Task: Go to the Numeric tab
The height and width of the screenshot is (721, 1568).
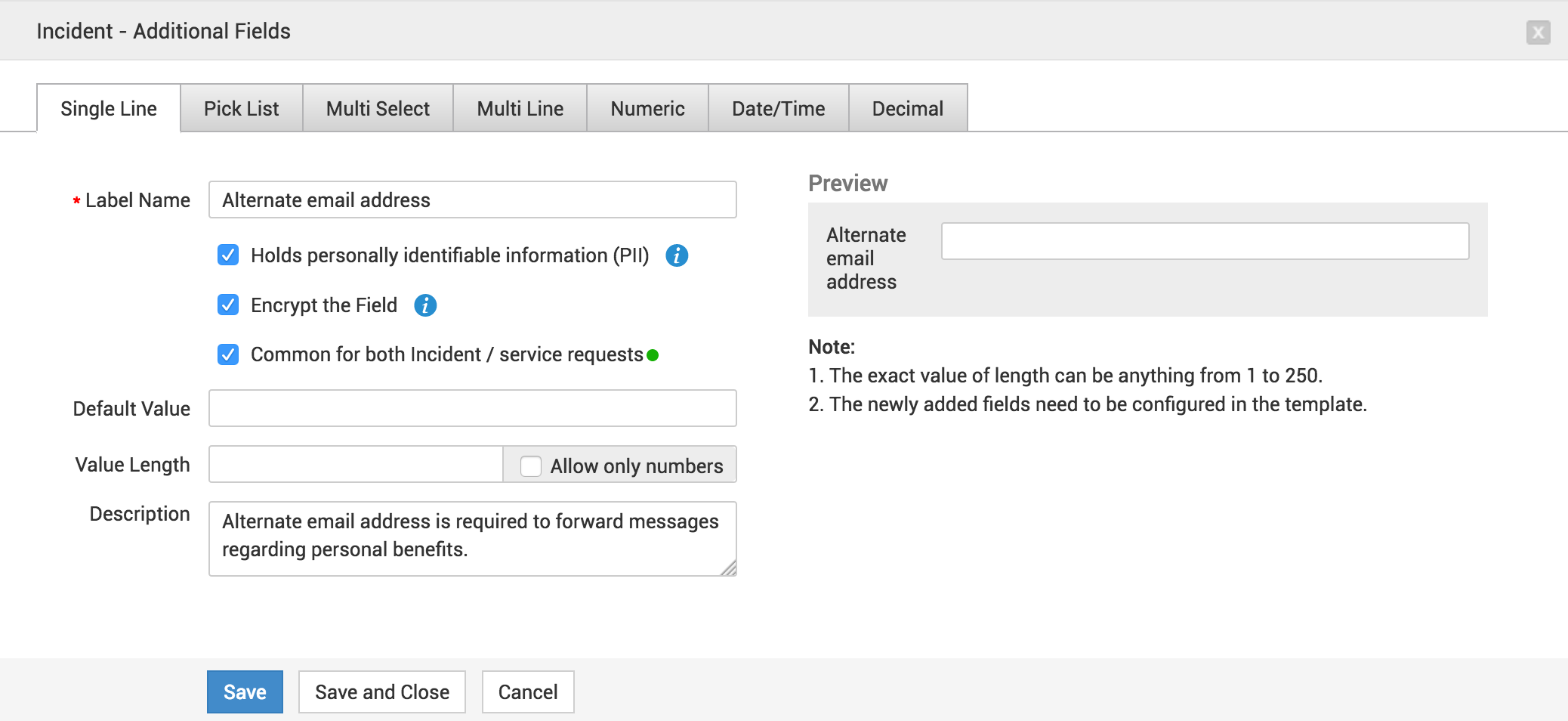Action: (647, 109)
